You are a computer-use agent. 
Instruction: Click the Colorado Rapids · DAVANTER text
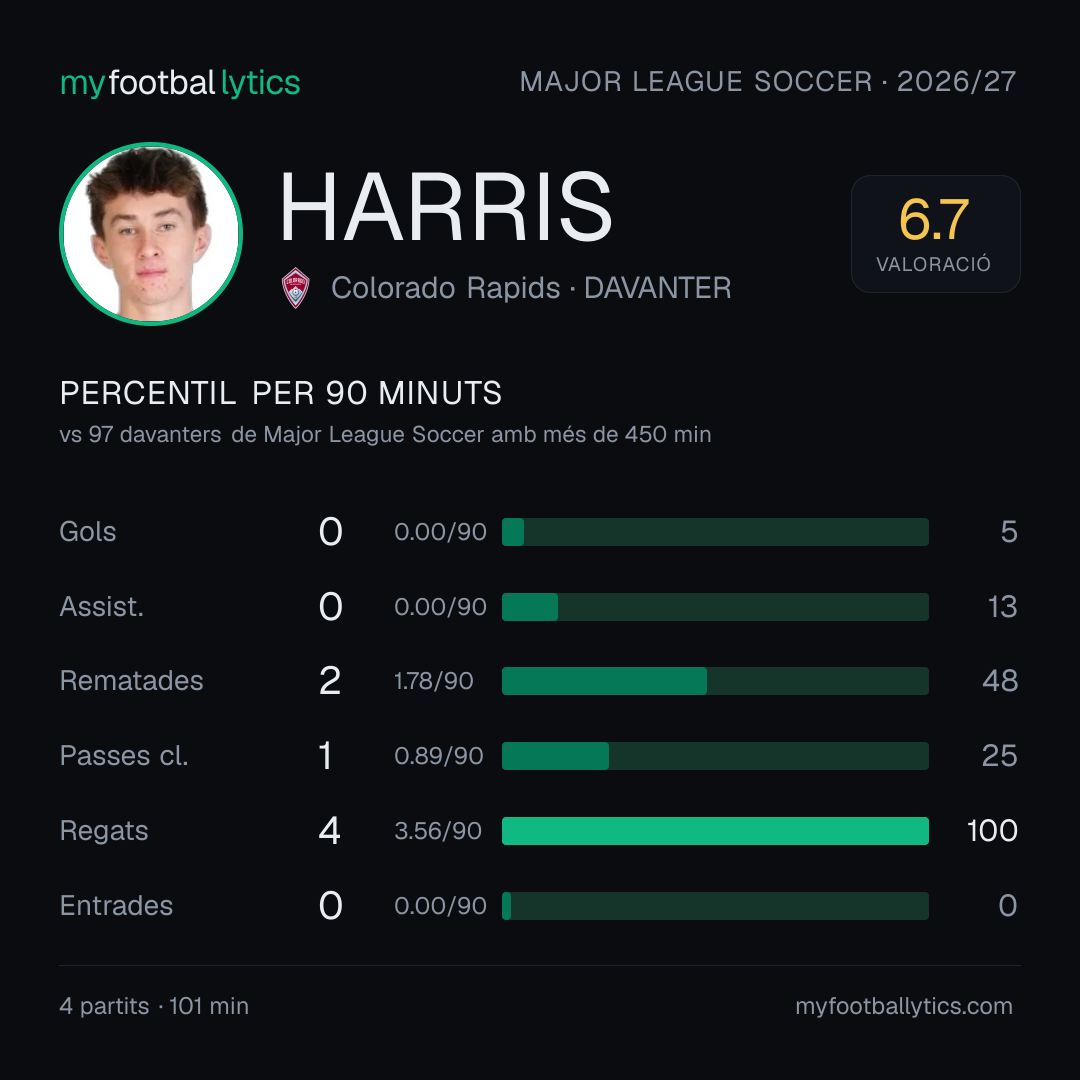pos(531,288)
